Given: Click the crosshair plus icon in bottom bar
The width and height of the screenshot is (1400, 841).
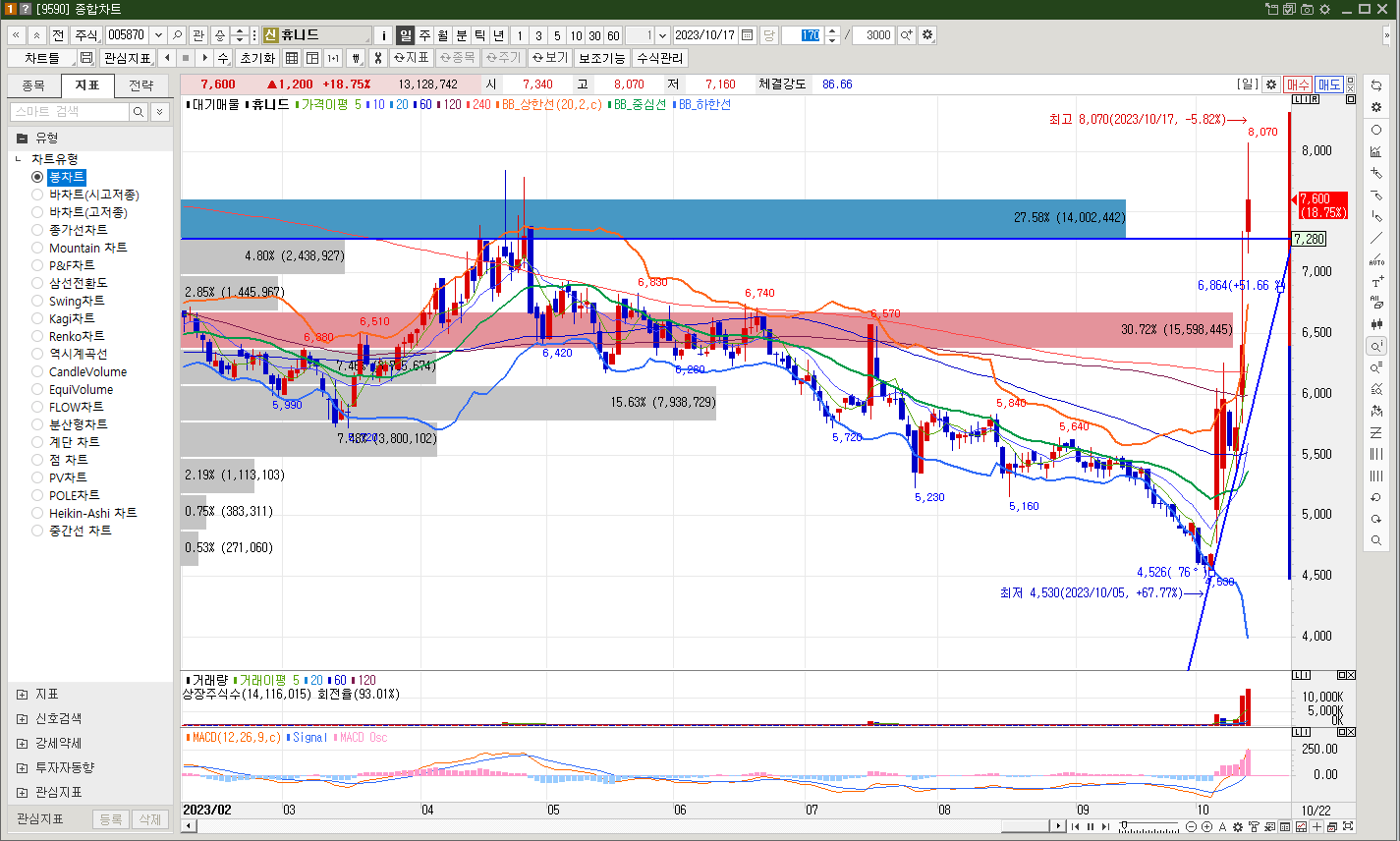Looking at the screenshot, I should pyautogui.click(x=1316, y=827).
